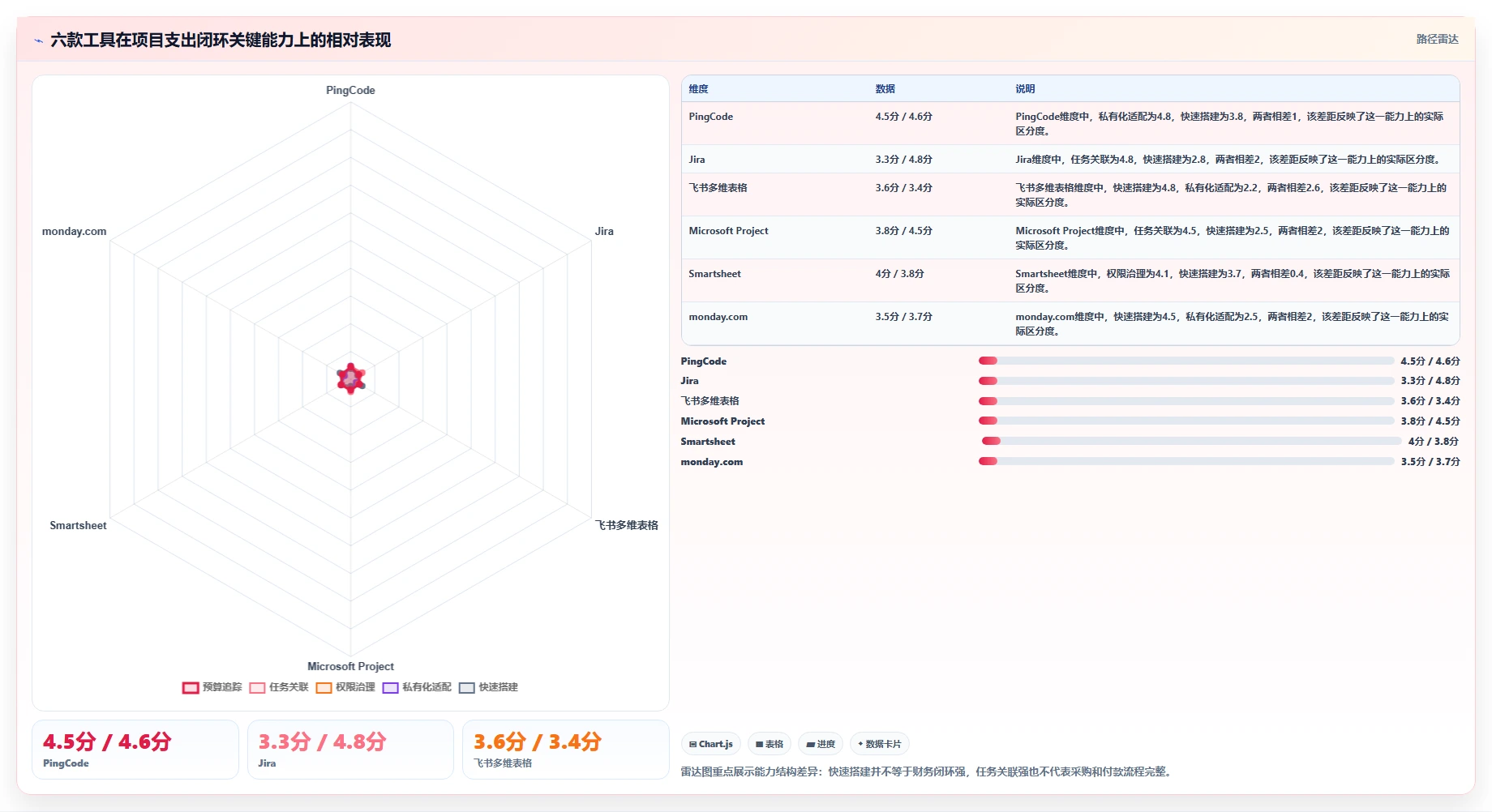Click the PingCode progress bar
1492x812 pixels.
pos(1186,361)
